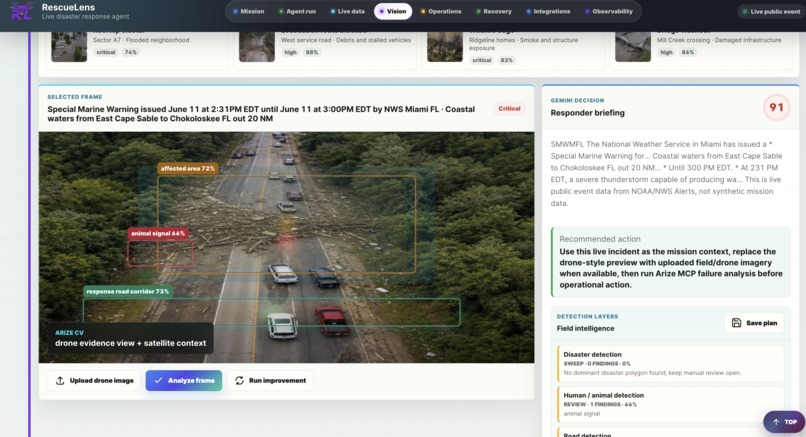Click the affected area 72% label
This screenshot has height=437, width=806.
coord(188,169)
